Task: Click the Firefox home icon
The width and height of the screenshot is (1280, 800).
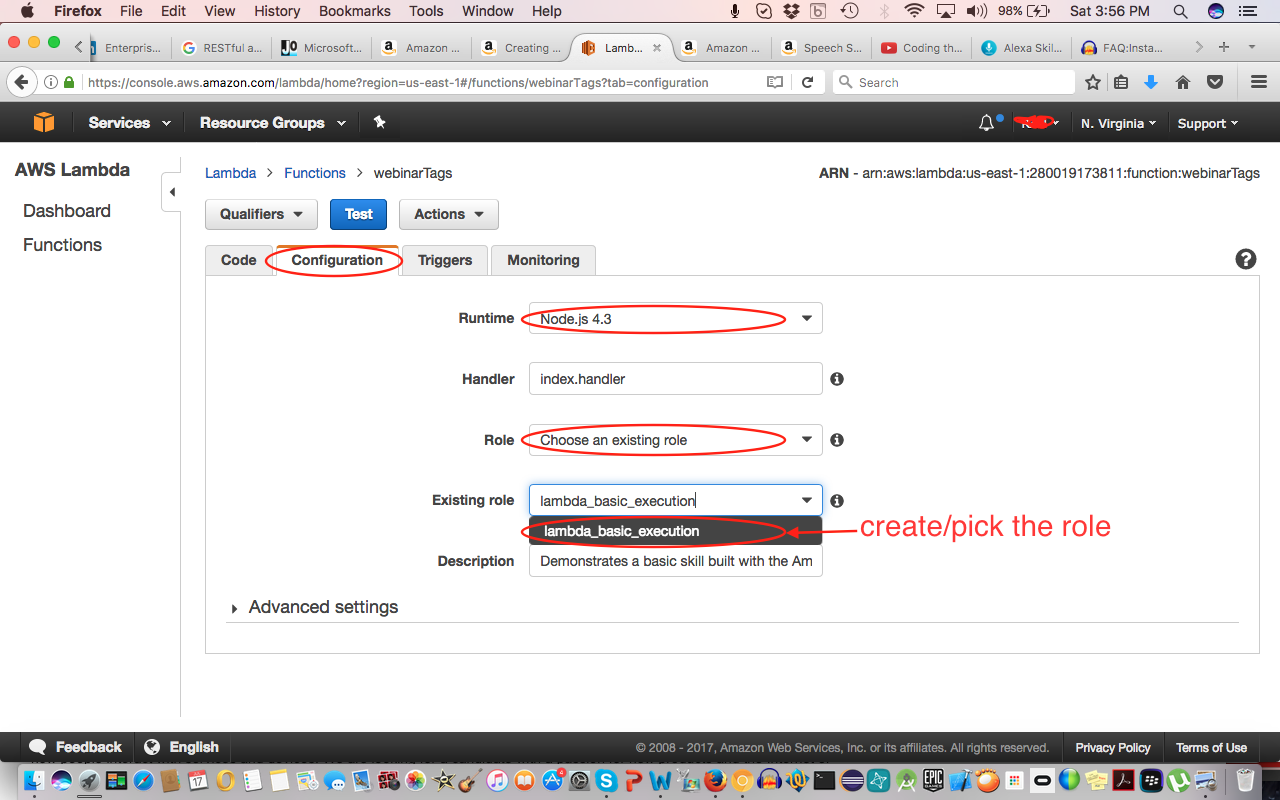Action: click(x=1183, y=82)
